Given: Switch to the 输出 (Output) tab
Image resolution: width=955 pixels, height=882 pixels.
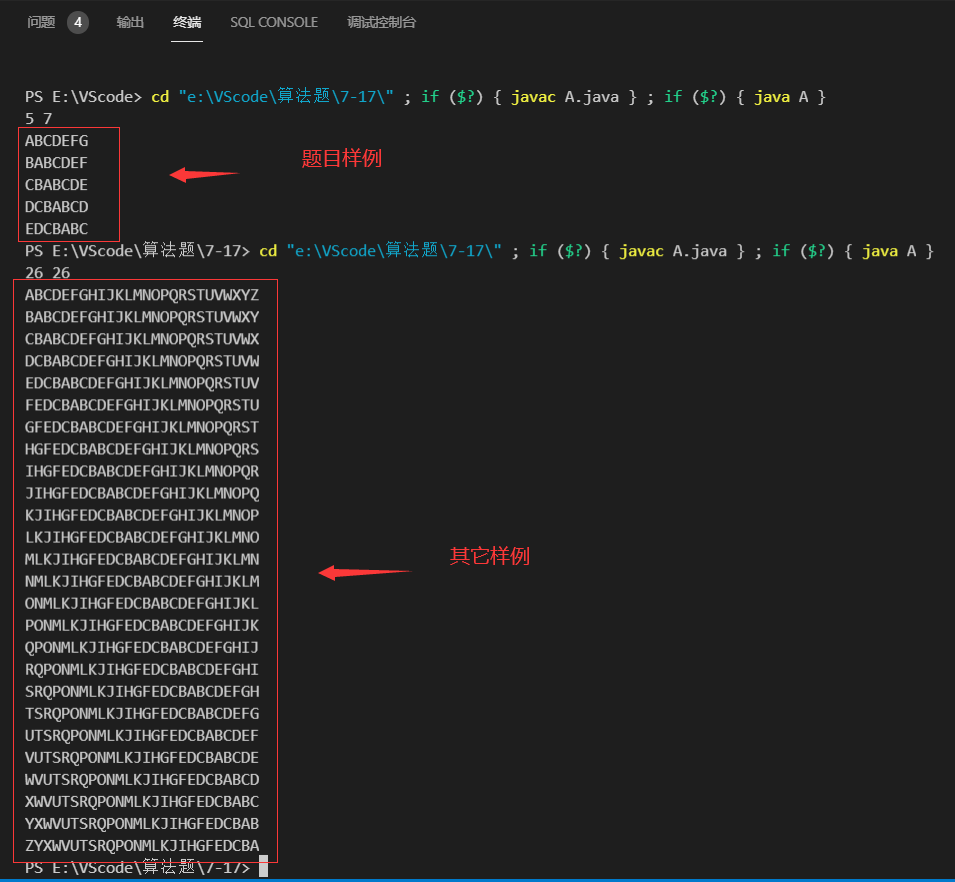Looking at the screenshot, I should [x=130, y=23].
